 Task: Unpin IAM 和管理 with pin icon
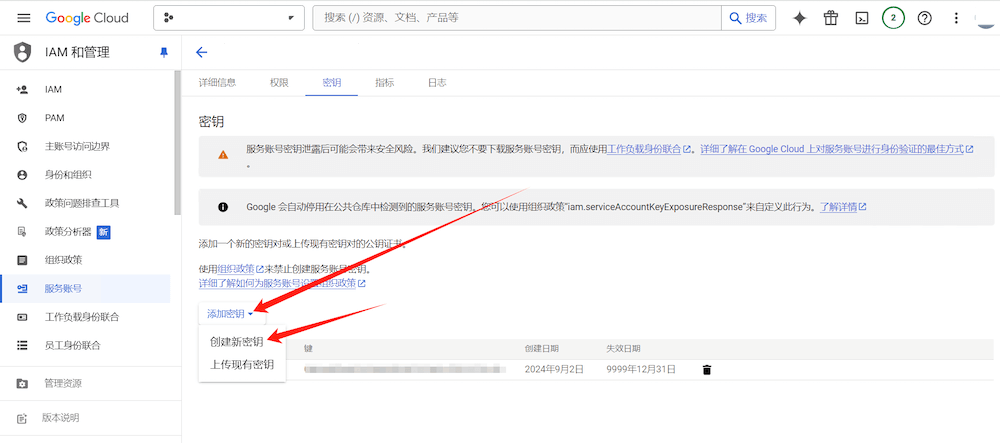point(164,53)
